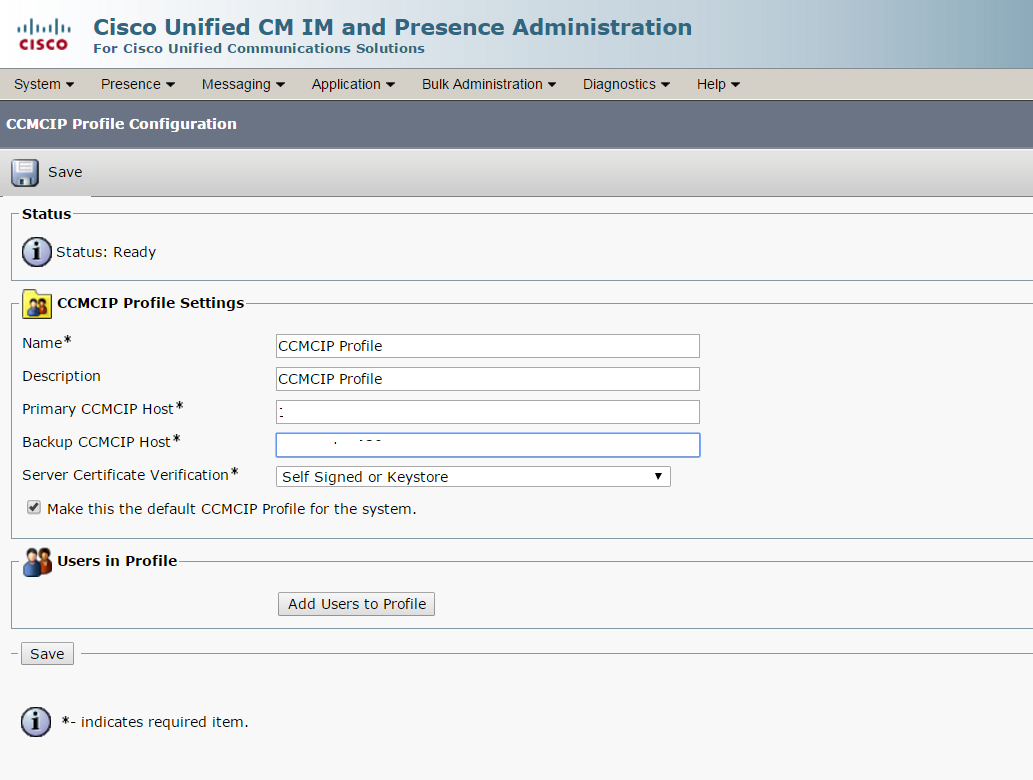This screenshot has height=780, width=1033.
Task: Click the 'For Cisco Unified Communications Solutions' subtitle
Action: [259, 49]
